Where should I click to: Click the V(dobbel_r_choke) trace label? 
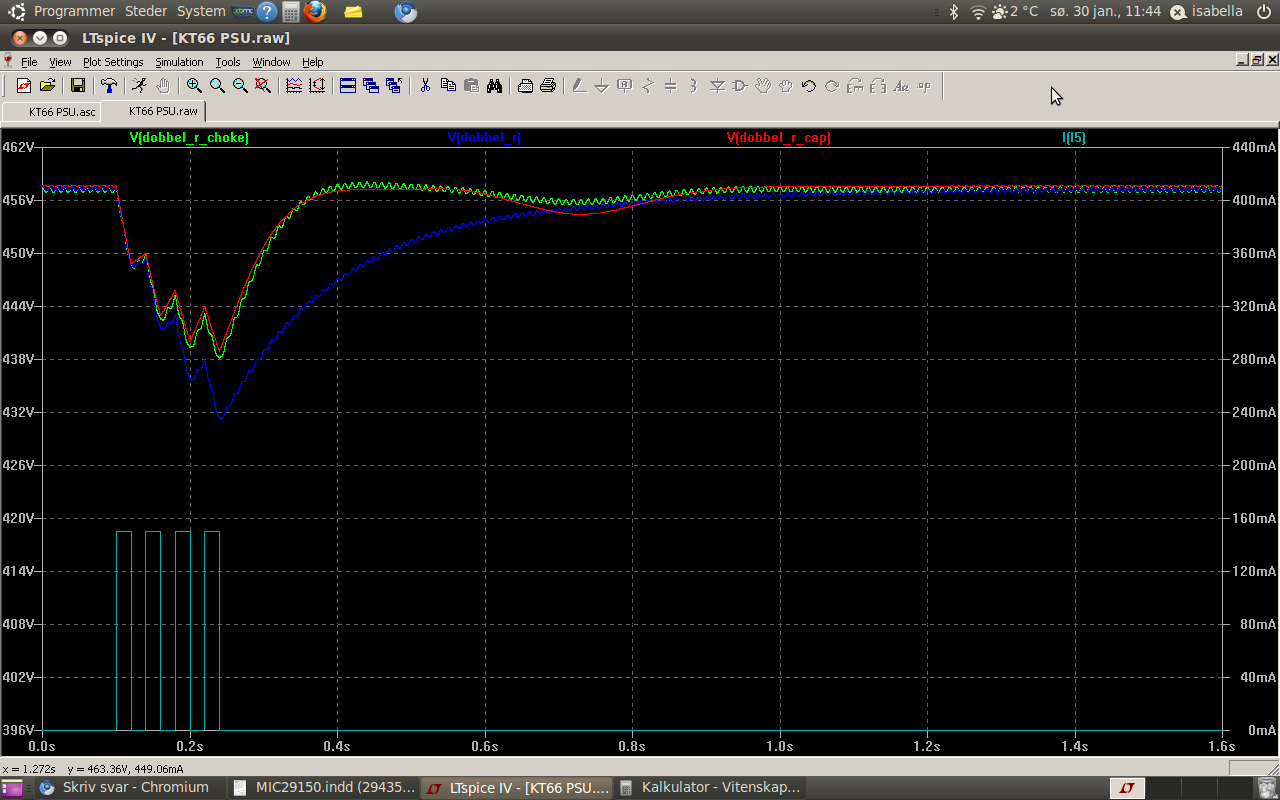(x=189, y=138)
